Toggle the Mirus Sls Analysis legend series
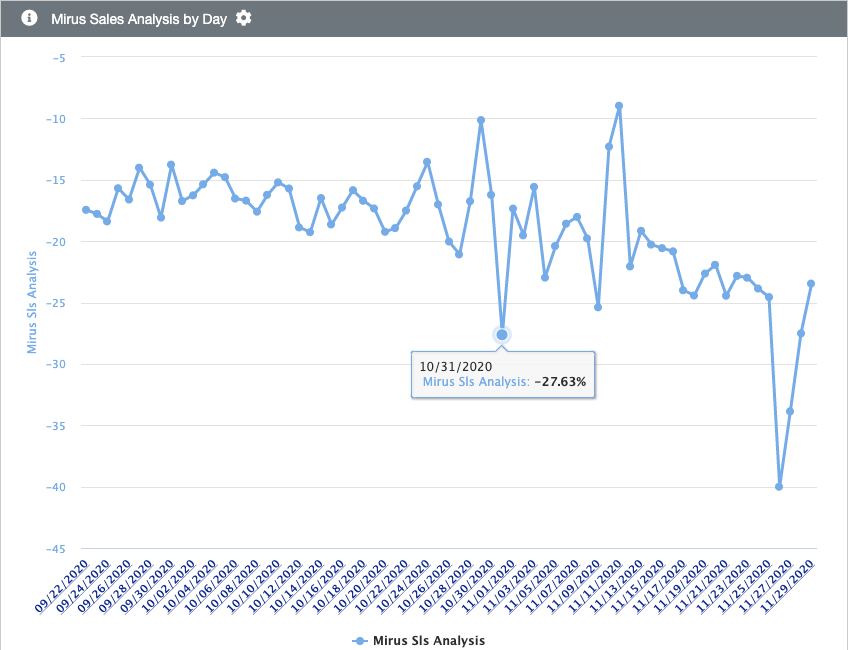Image resolution: width=848 pixels, height=650 pixels. 419,641
